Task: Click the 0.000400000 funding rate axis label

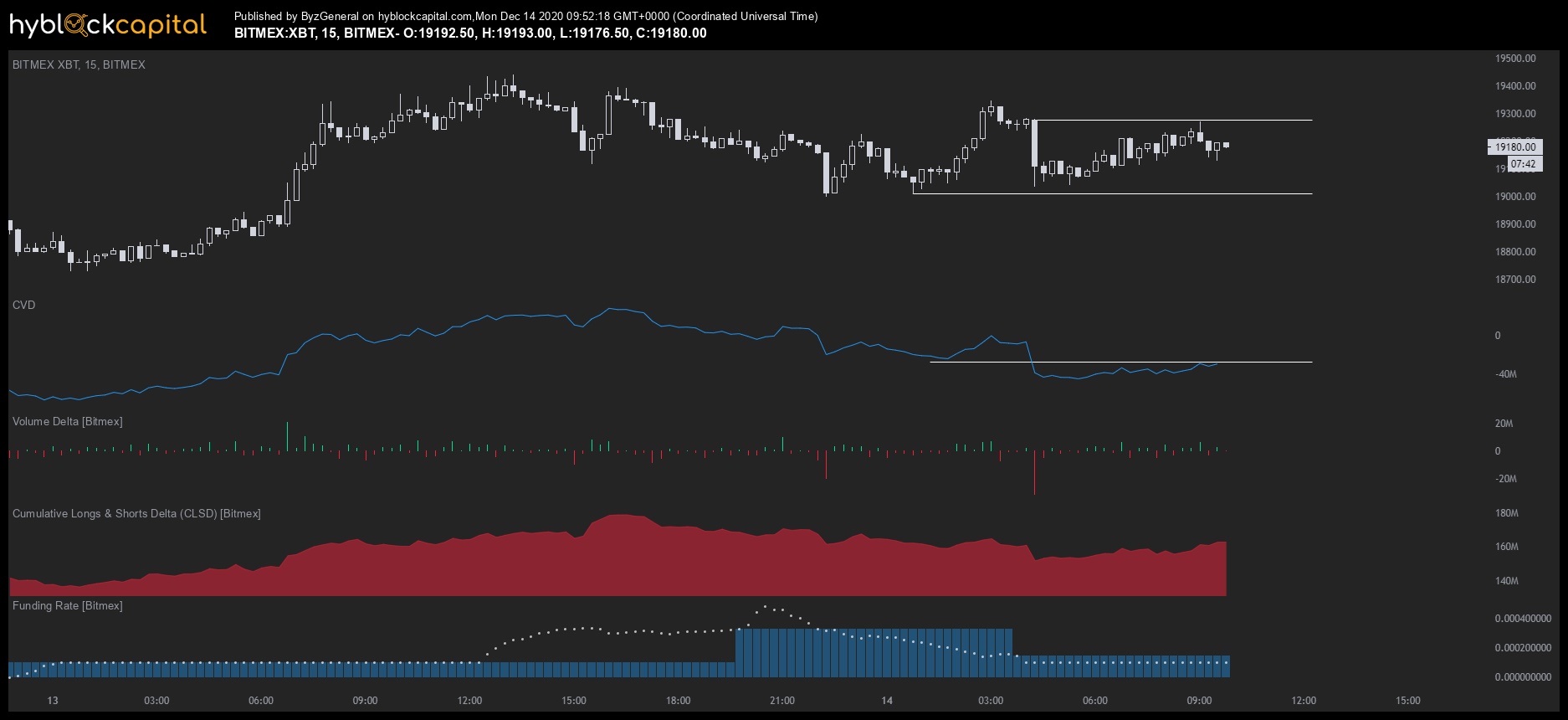Action: pyautogui.click(x=1523, y=619)
